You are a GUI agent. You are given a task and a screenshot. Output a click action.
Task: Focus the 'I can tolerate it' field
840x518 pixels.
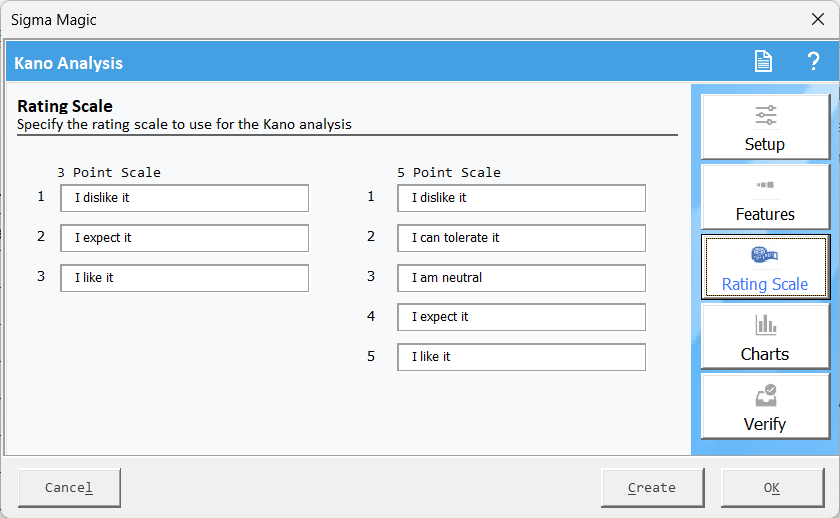pos(520,238)
